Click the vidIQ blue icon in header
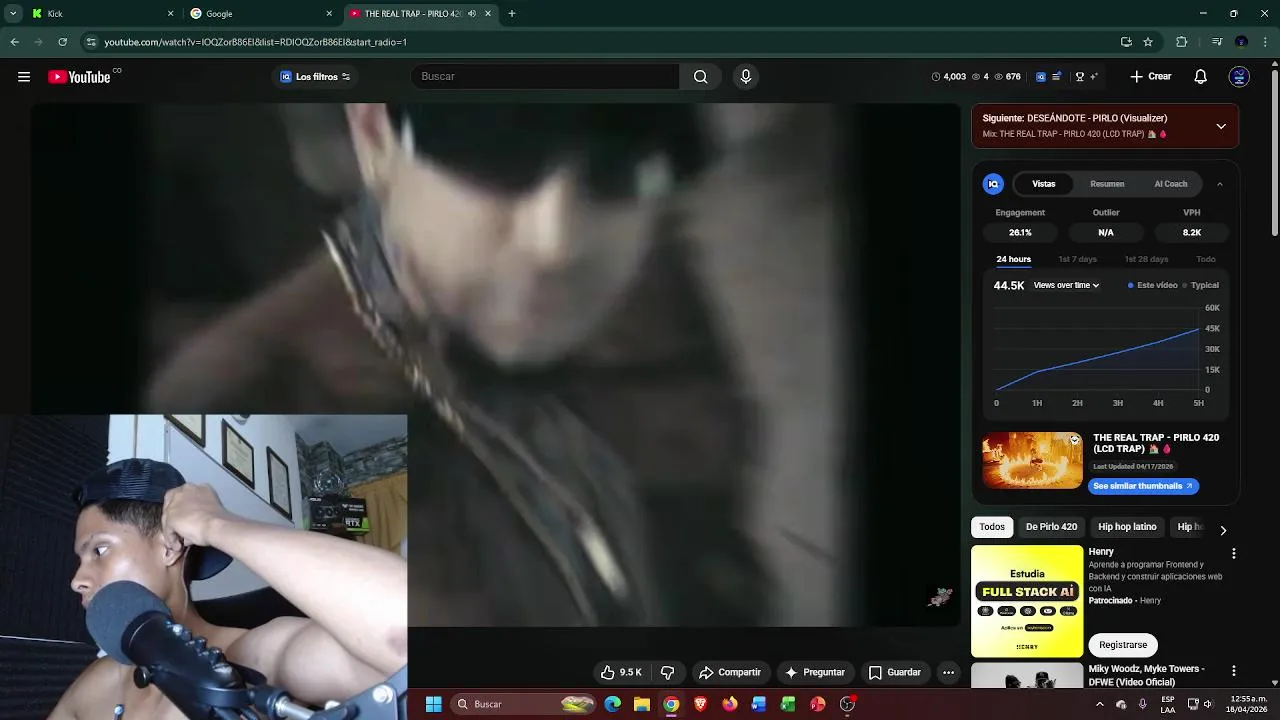Image resolution: width=1280 pixels, height=720 pixels. tap(1041, 77)
